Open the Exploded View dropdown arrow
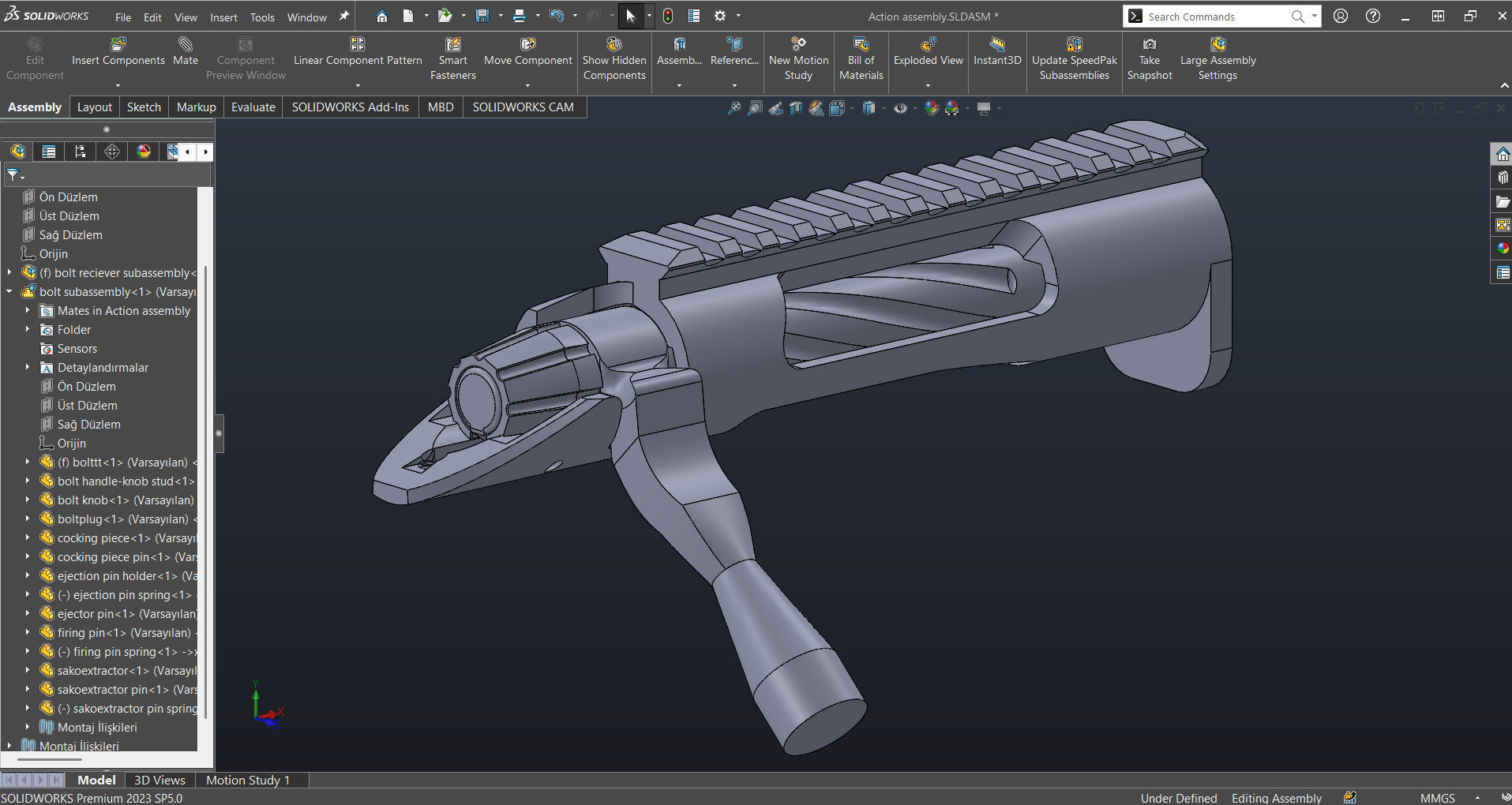 coord(928,85)
